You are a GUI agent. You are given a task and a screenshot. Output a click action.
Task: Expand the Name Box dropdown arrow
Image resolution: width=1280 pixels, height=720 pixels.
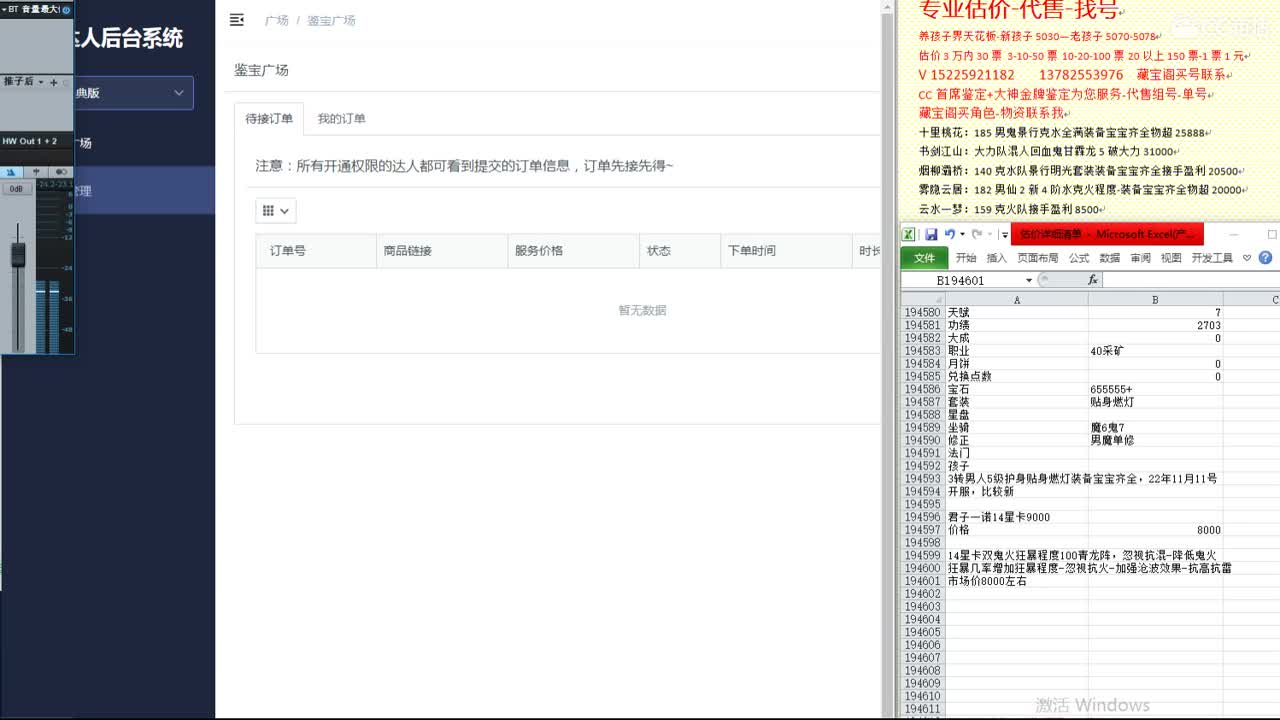coord(1029,281)
